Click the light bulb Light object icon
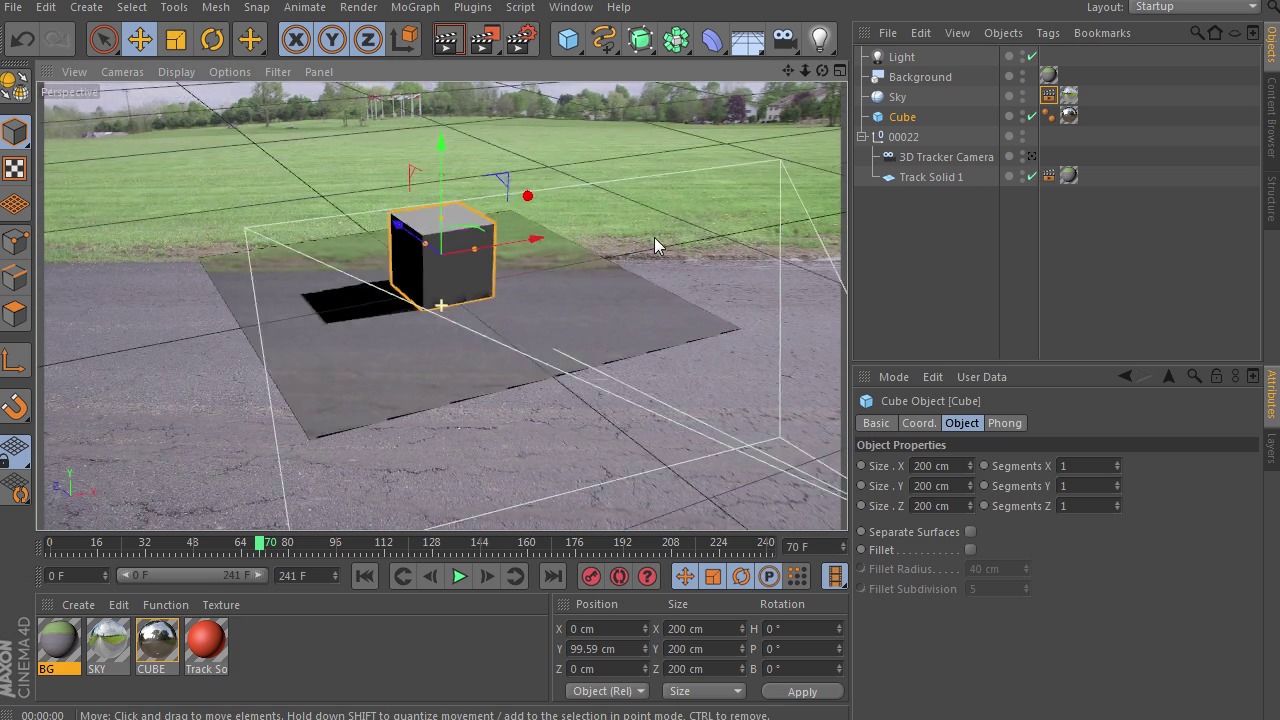 click(x=820, y=40)
